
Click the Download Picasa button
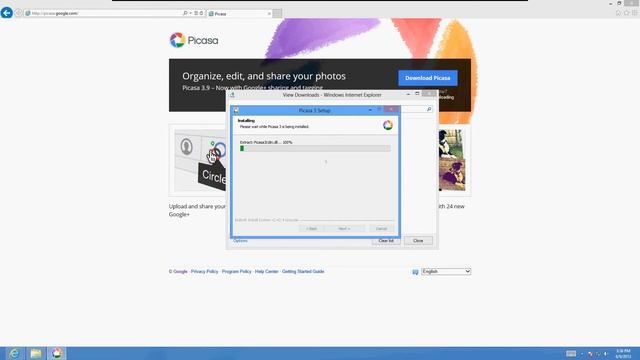428,78
